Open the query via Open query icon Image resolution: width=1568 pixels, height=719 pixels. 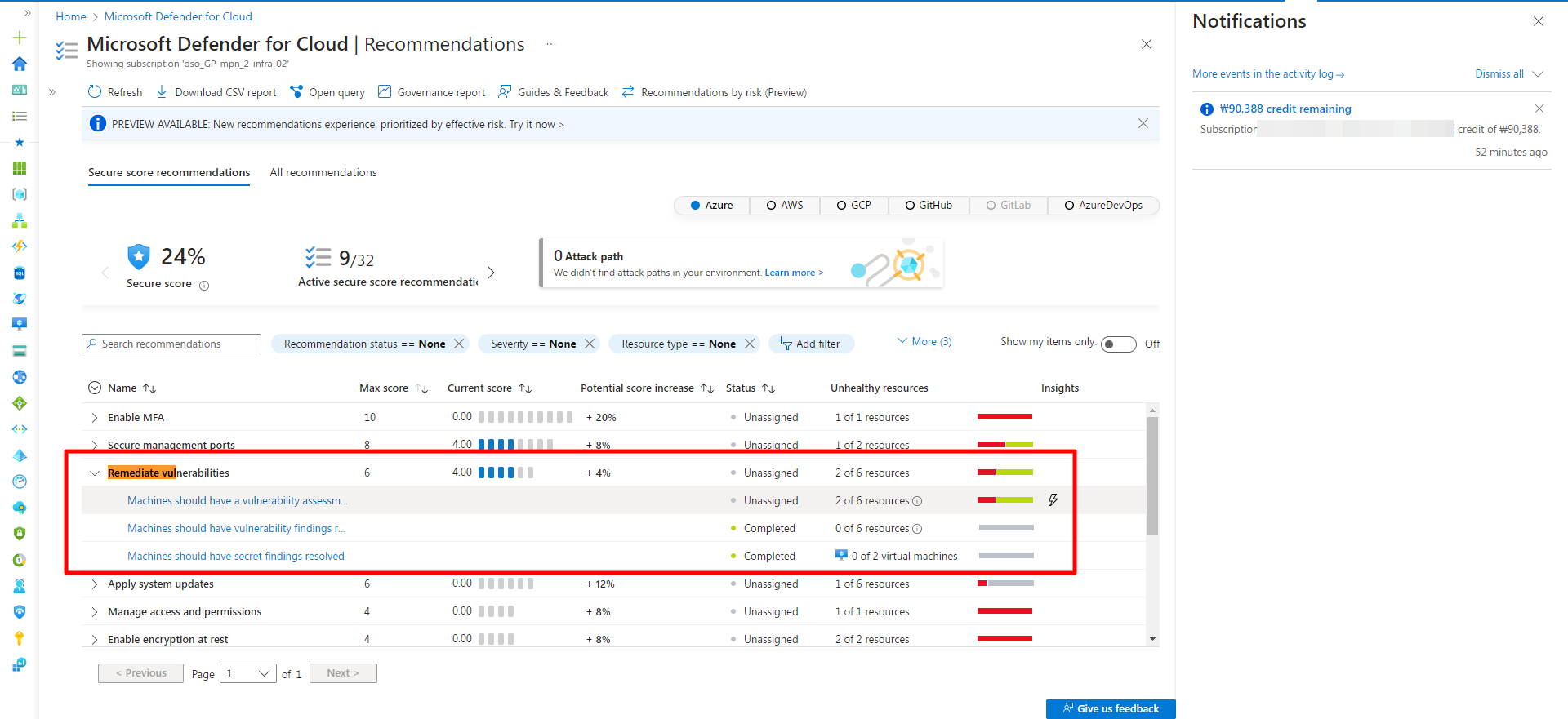coord(296,92)
